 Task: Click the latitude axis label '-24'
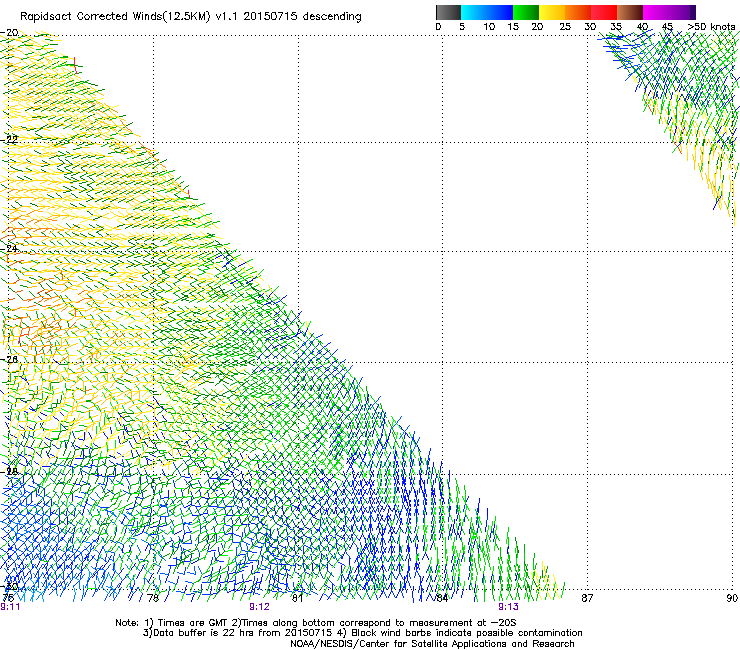[x=10, y=249]
